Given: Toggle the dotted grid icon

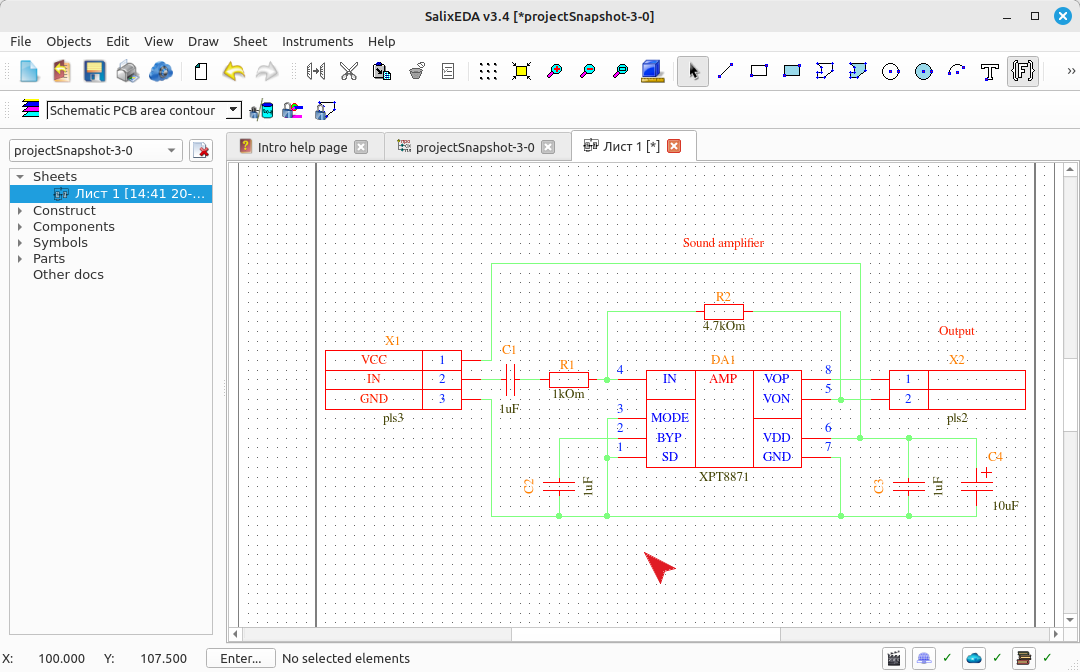Looking at the screenshot, I should click(488, 71).
